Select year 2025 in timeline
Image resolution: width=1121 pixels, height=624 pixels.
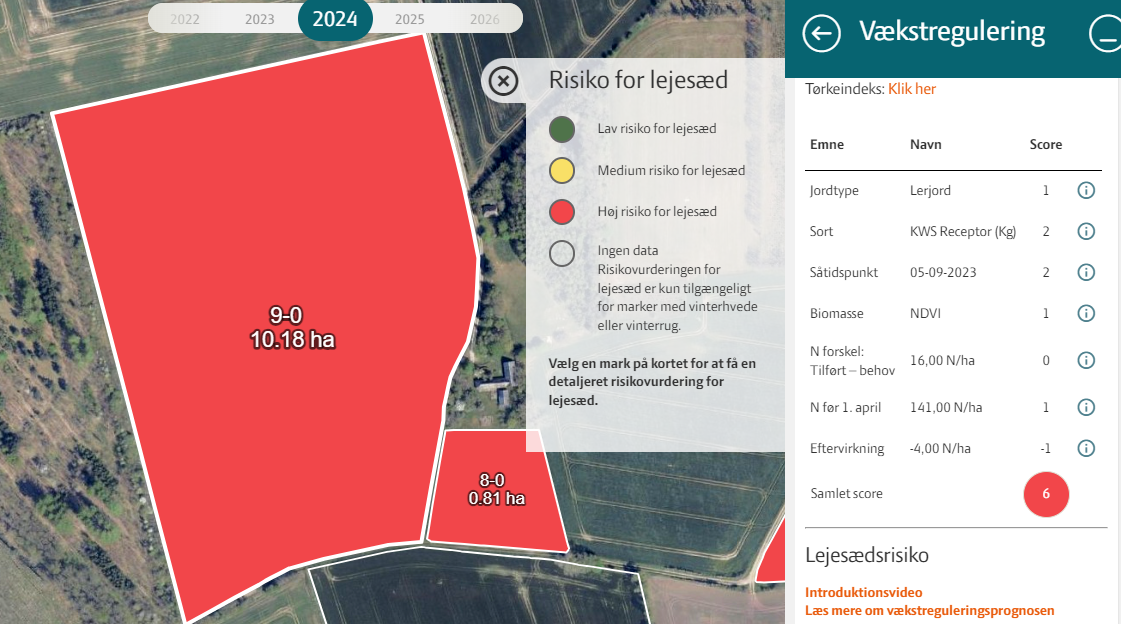coord(409,19)
